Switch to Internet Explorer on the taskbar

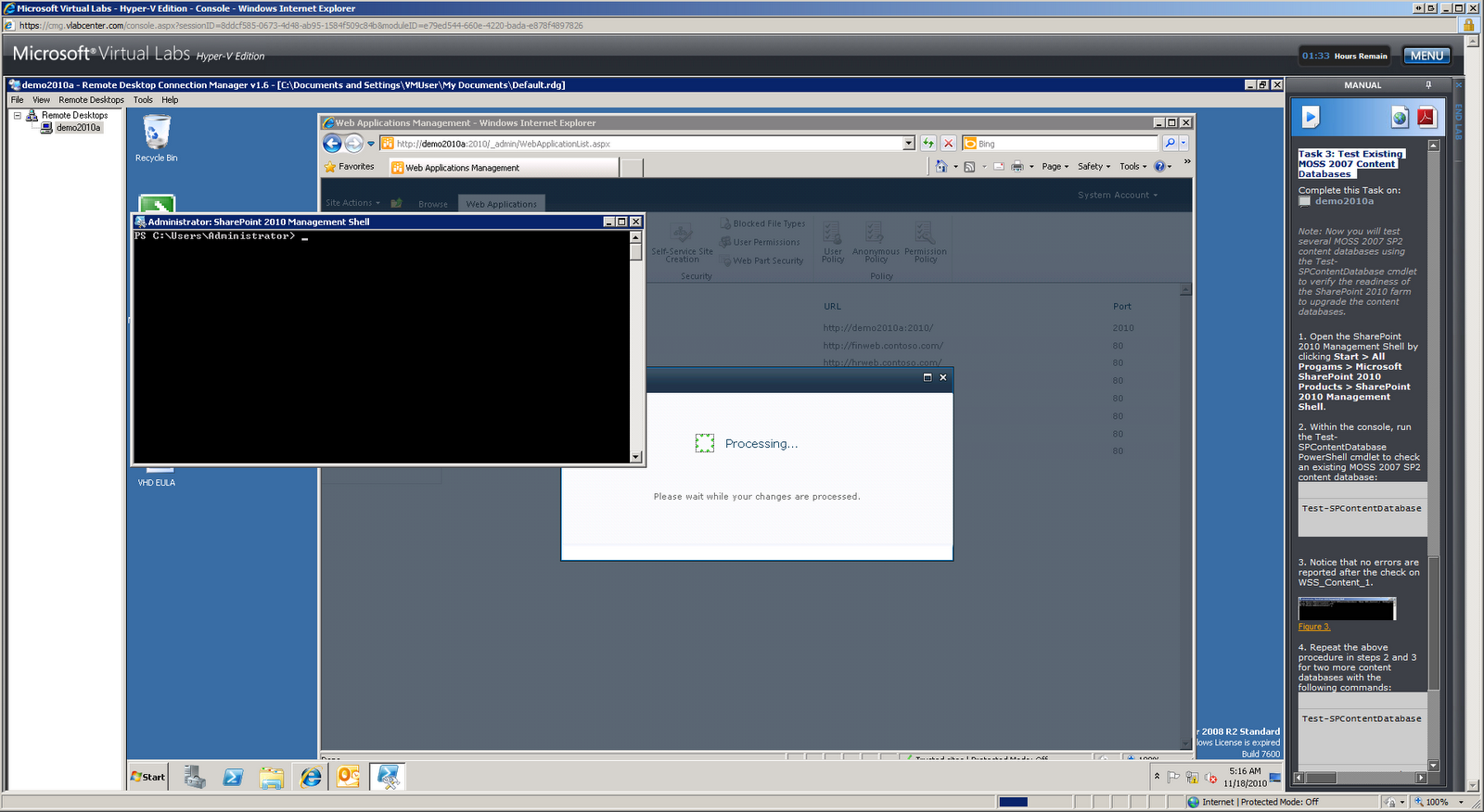click(311, 777)
